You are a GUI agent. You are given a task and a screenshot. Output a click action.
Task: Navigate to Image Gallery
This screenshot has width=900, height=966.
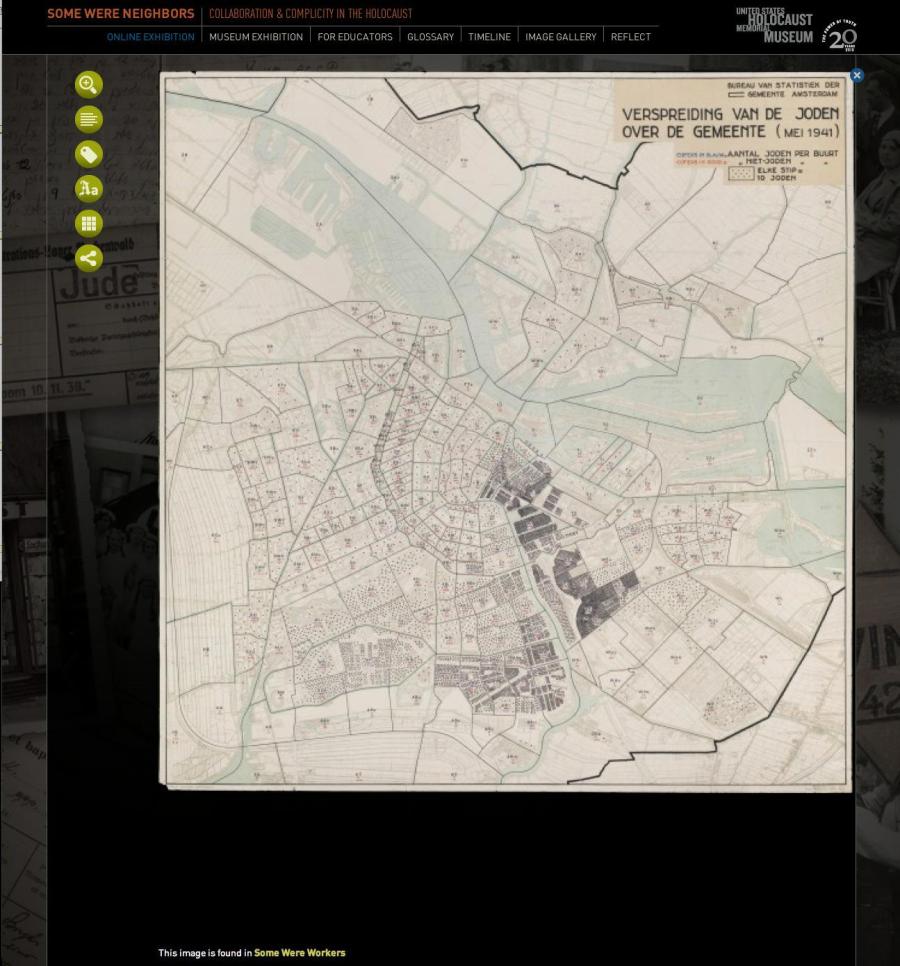(560, 37)
